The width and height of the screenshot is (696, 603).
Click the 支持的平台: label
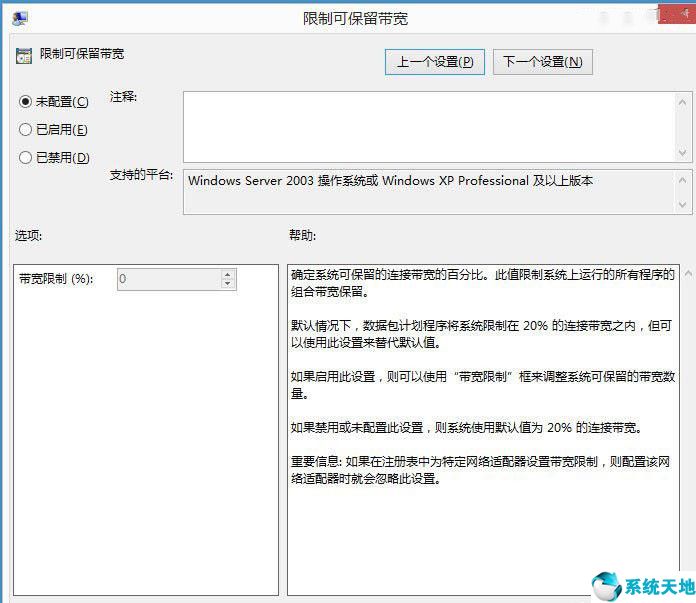coord(141,175)
